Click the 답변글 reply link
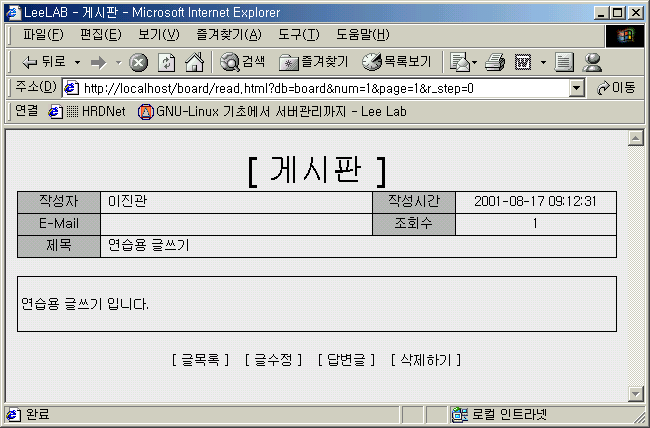Screen dimensions: 650x428 coord(346,360)
